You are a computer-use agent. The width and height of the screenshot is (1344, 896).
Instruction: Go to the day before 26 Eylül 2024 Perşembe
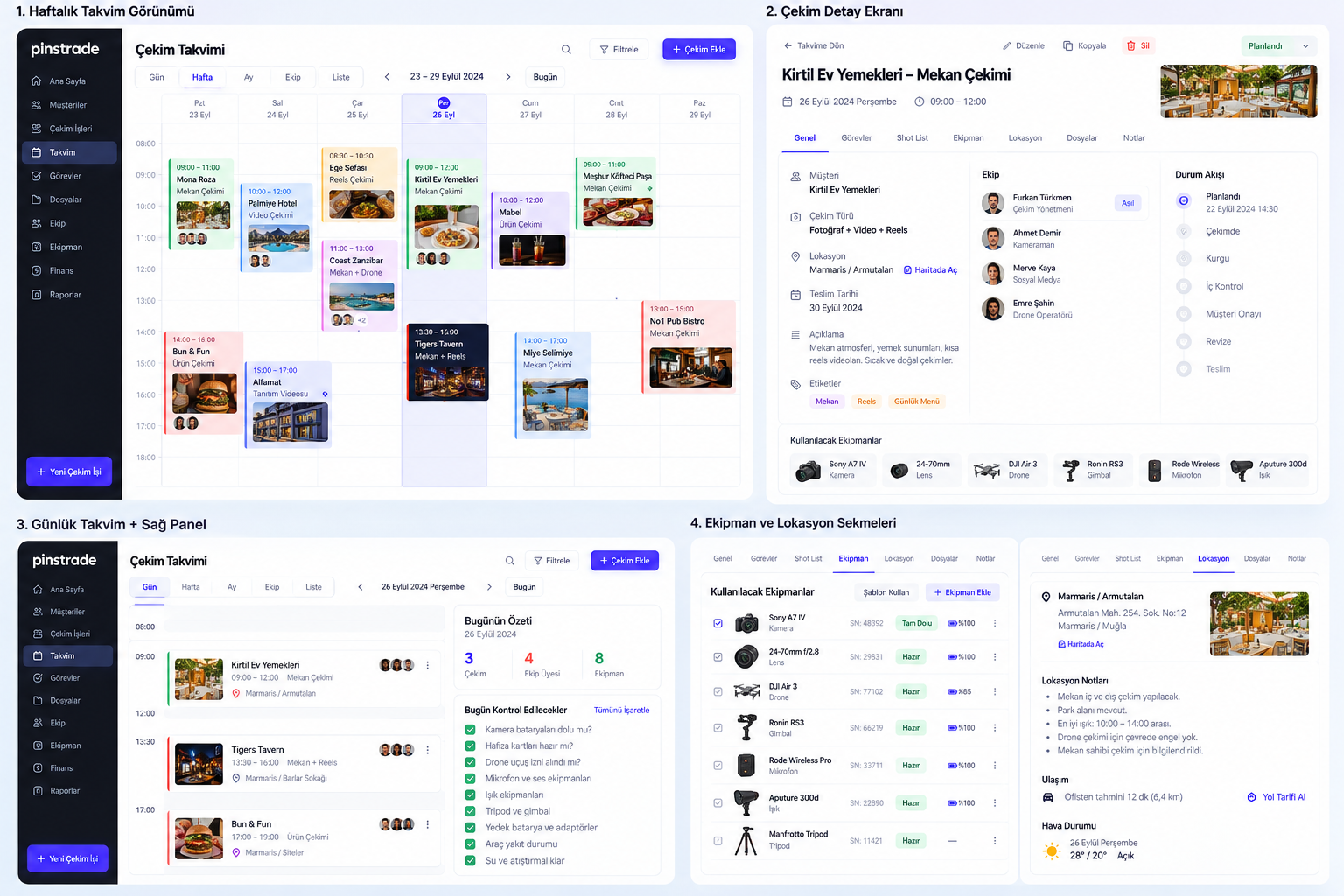[360, 587]
